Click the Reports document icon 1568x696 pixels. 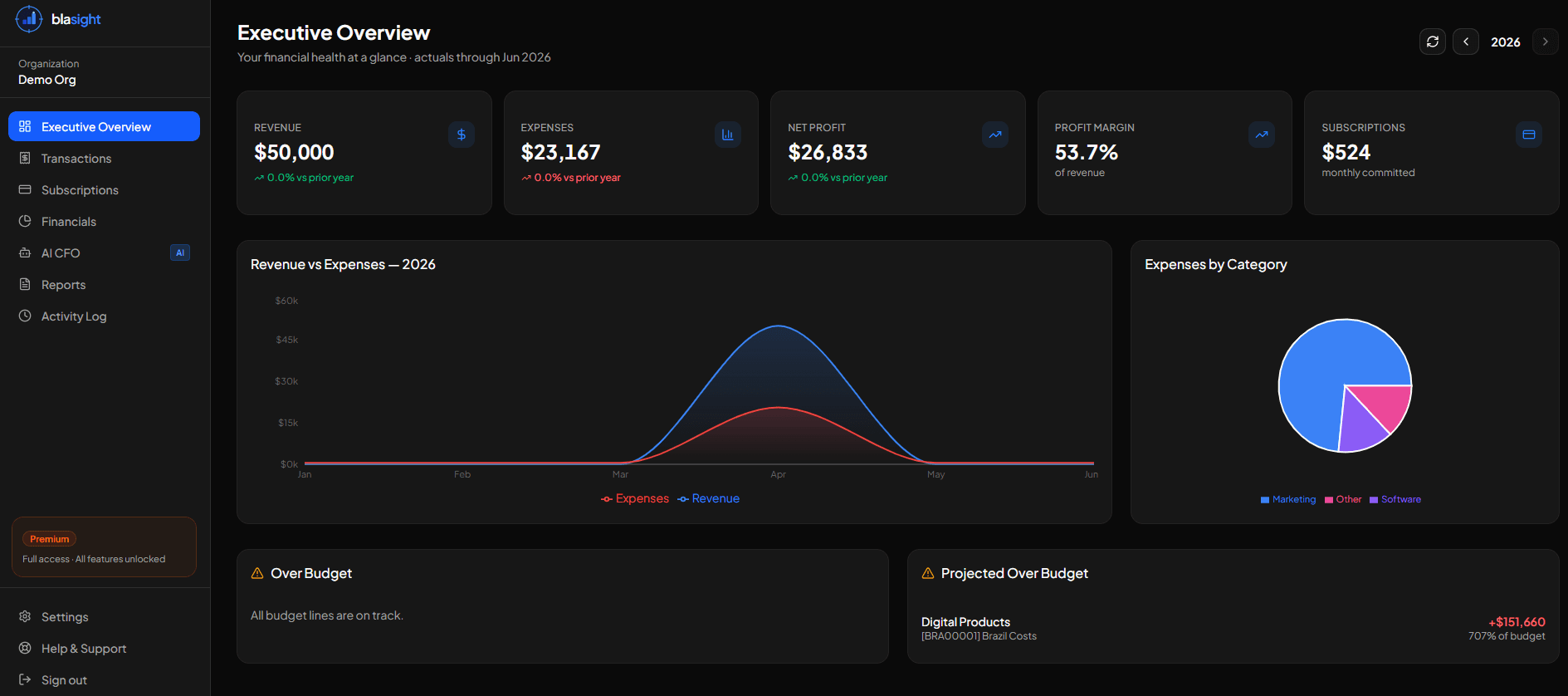25,284
